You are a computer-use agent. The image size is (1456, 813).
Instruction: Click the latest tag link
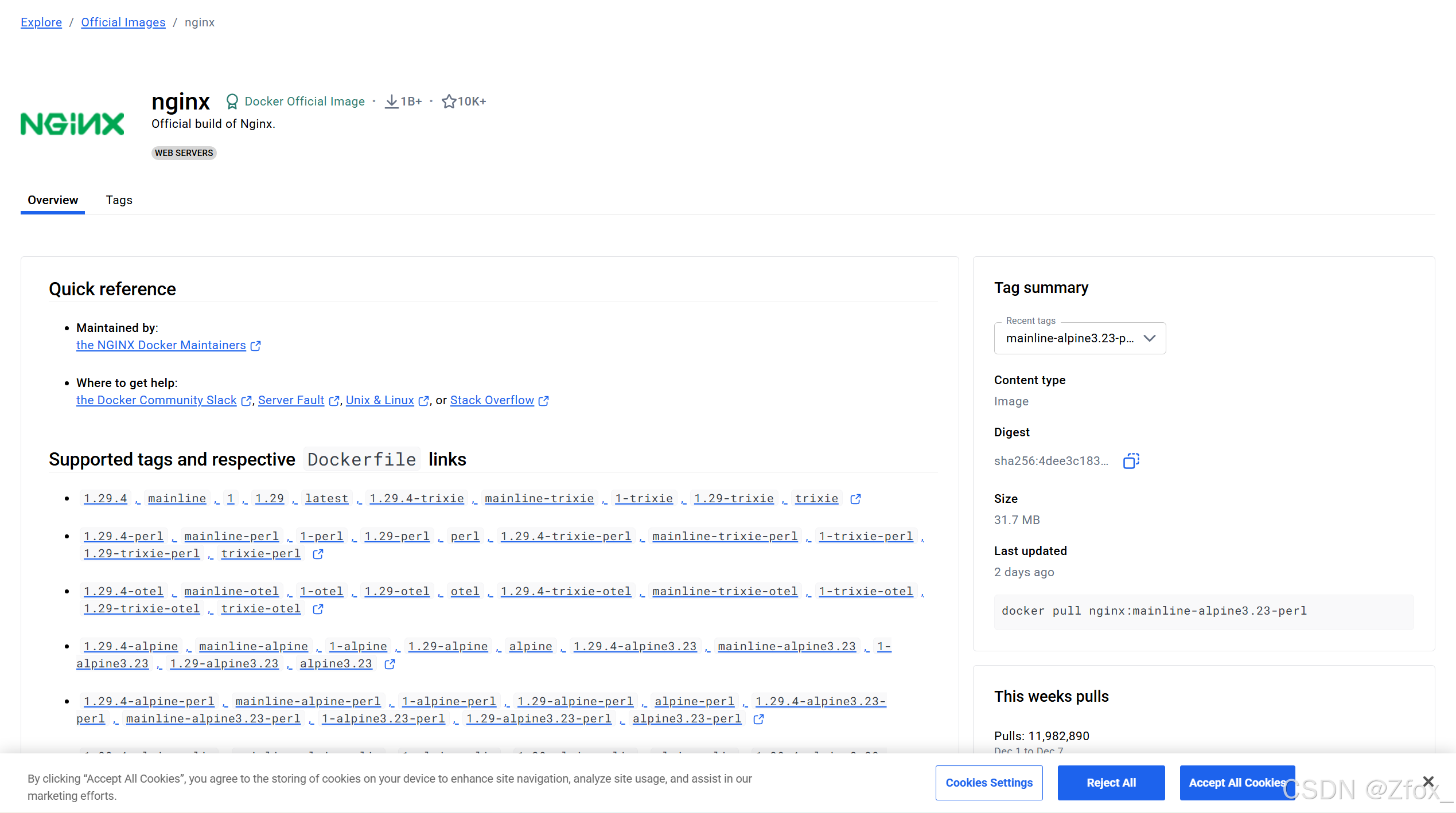(327, 499)
